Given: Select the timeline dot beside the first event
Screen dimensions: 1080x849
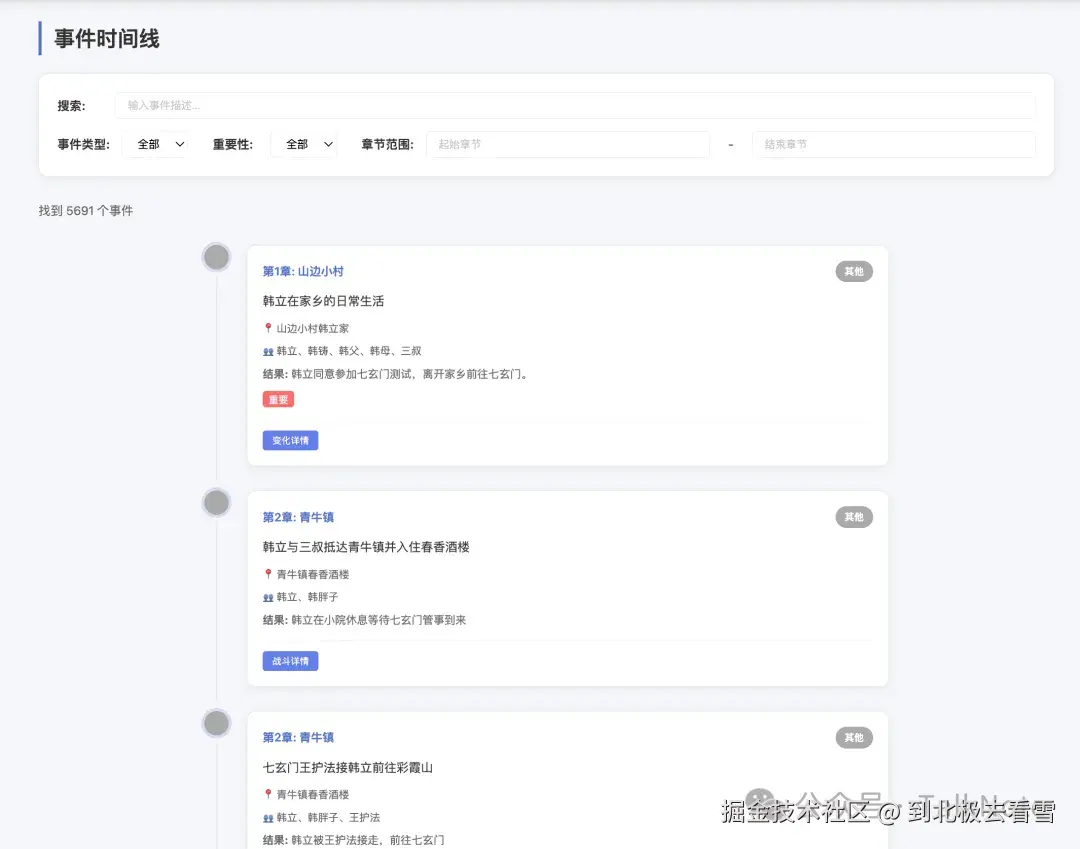Looking at the screenshot, I should 216,256.
